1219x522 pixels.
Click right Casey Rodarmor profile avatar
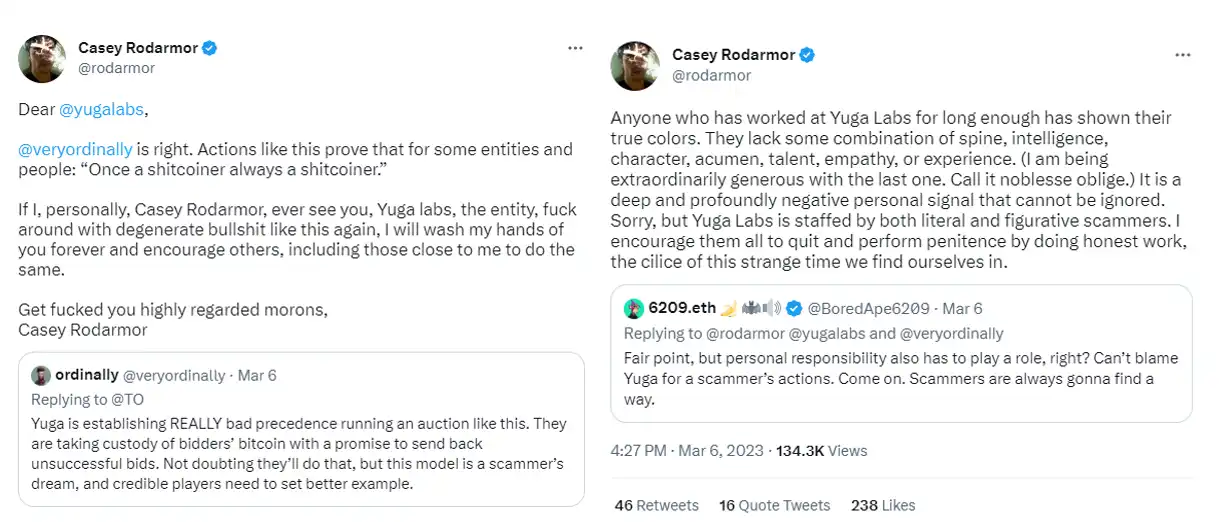click(x=635, y=65)
